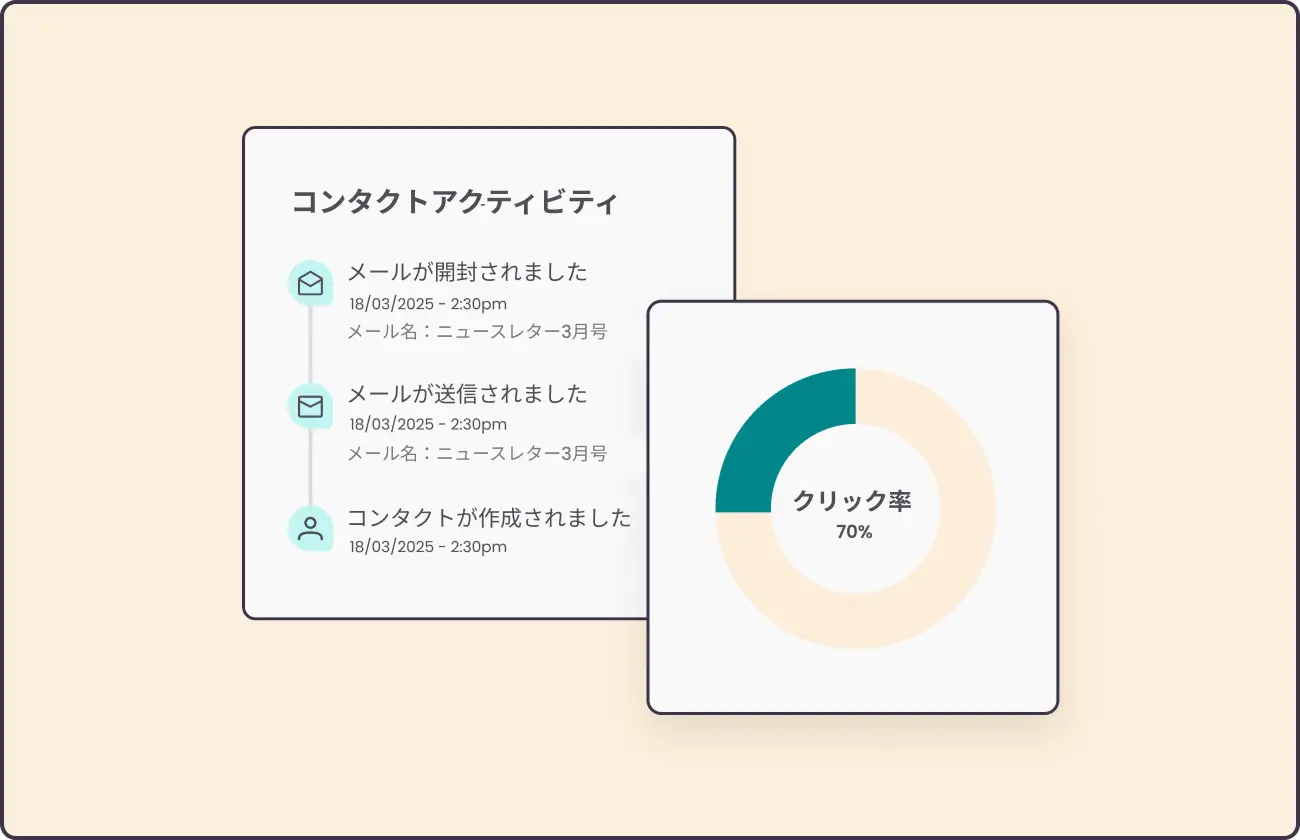Click timeline line between opened and sent icons

tap(311, 345)
